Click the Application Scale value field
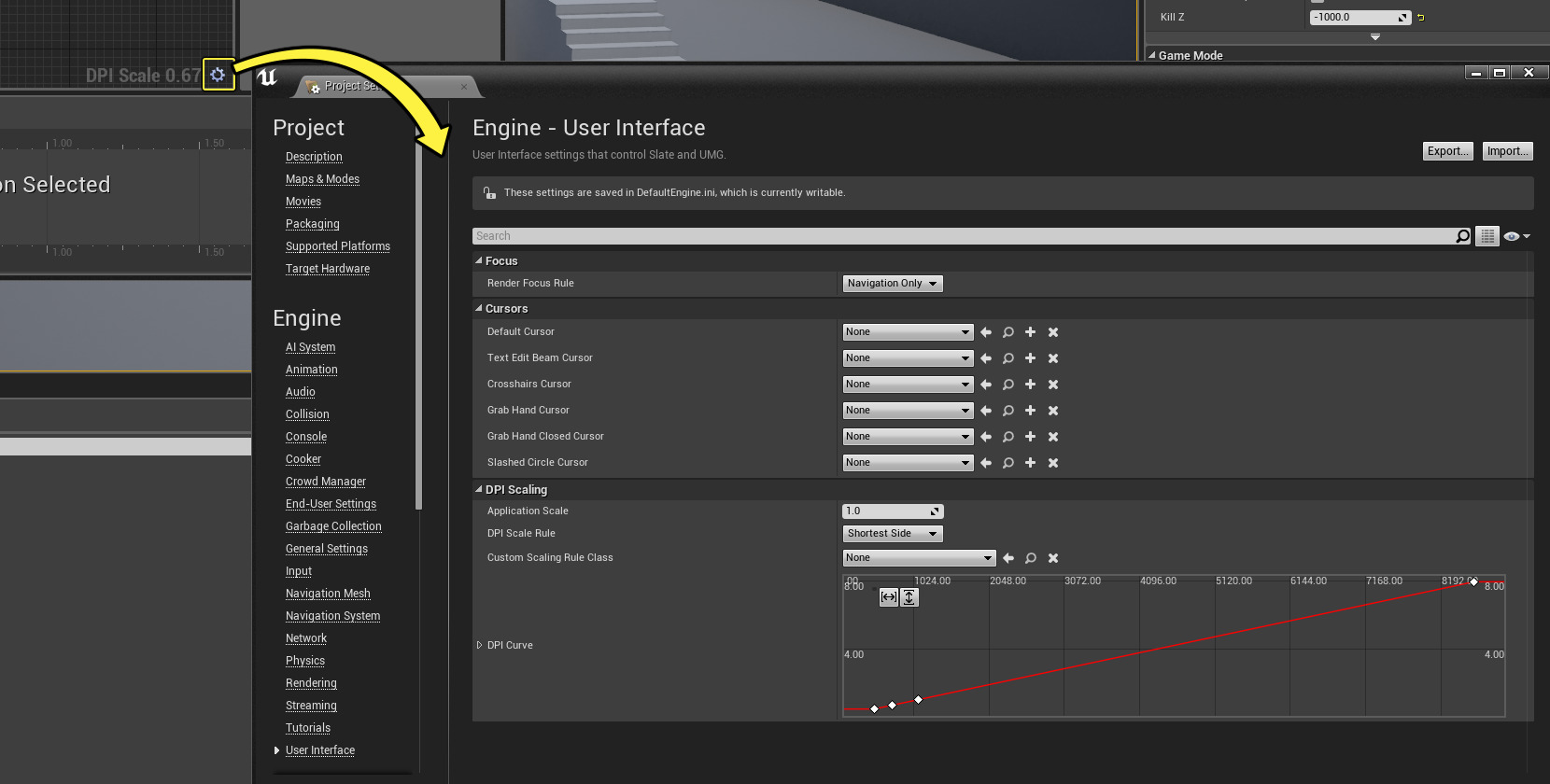 tap(893, 511)
